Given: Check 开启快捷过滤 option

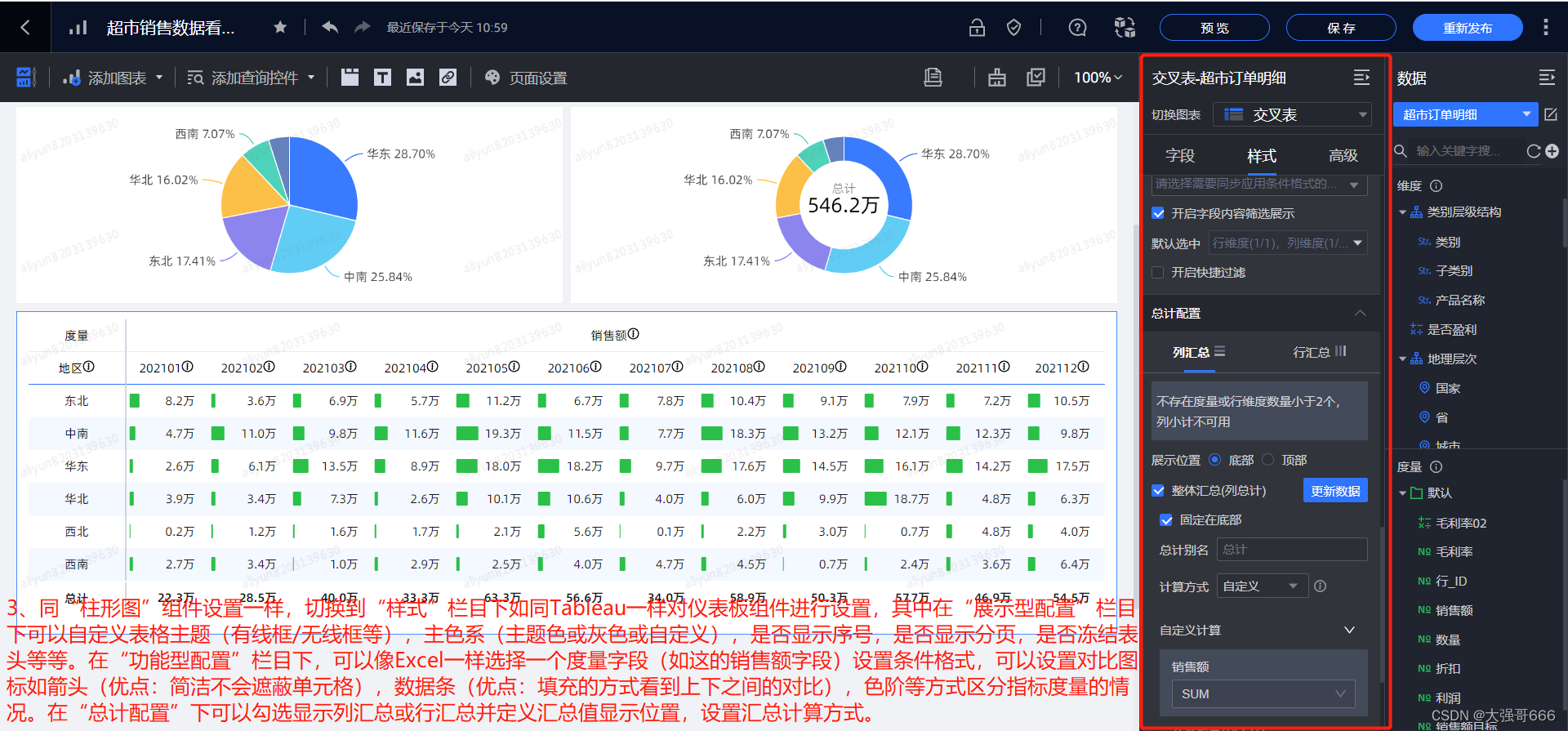Looking at the screenshot, I should pos(1158,272).
